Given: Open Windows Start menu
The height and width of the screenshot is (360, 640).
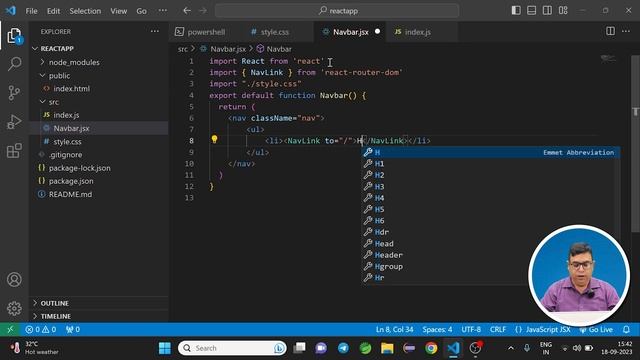Looking at the screenshot, I should point(165,348).
